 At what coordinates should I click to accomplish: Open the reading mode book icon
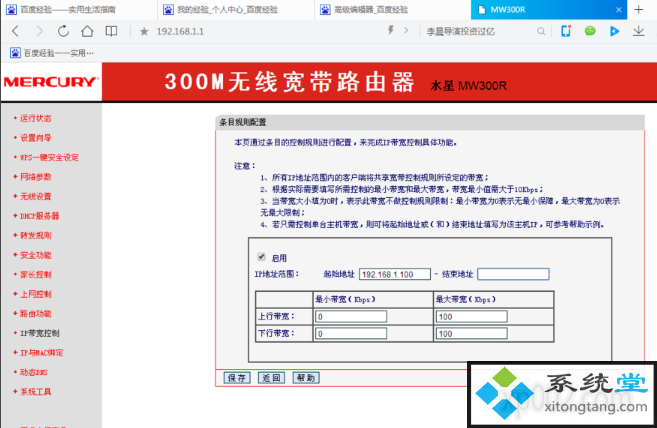(111, 31)
